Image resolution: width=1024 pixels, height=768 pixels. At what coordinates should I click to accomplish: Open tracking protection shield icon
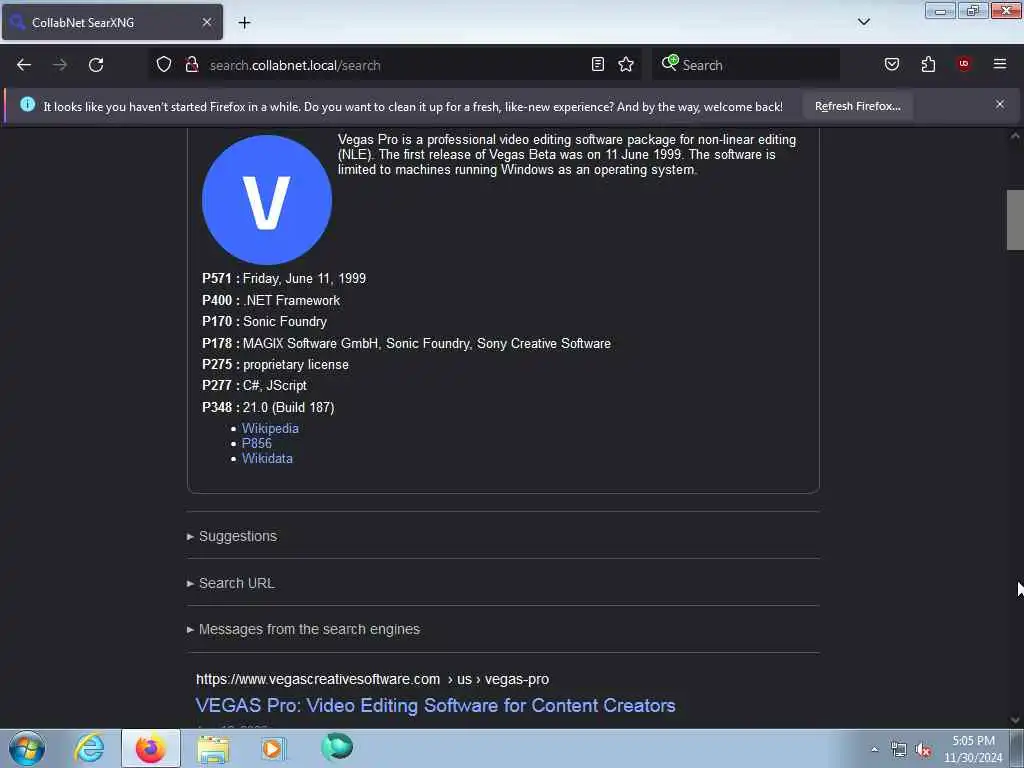tap(164, 65)
